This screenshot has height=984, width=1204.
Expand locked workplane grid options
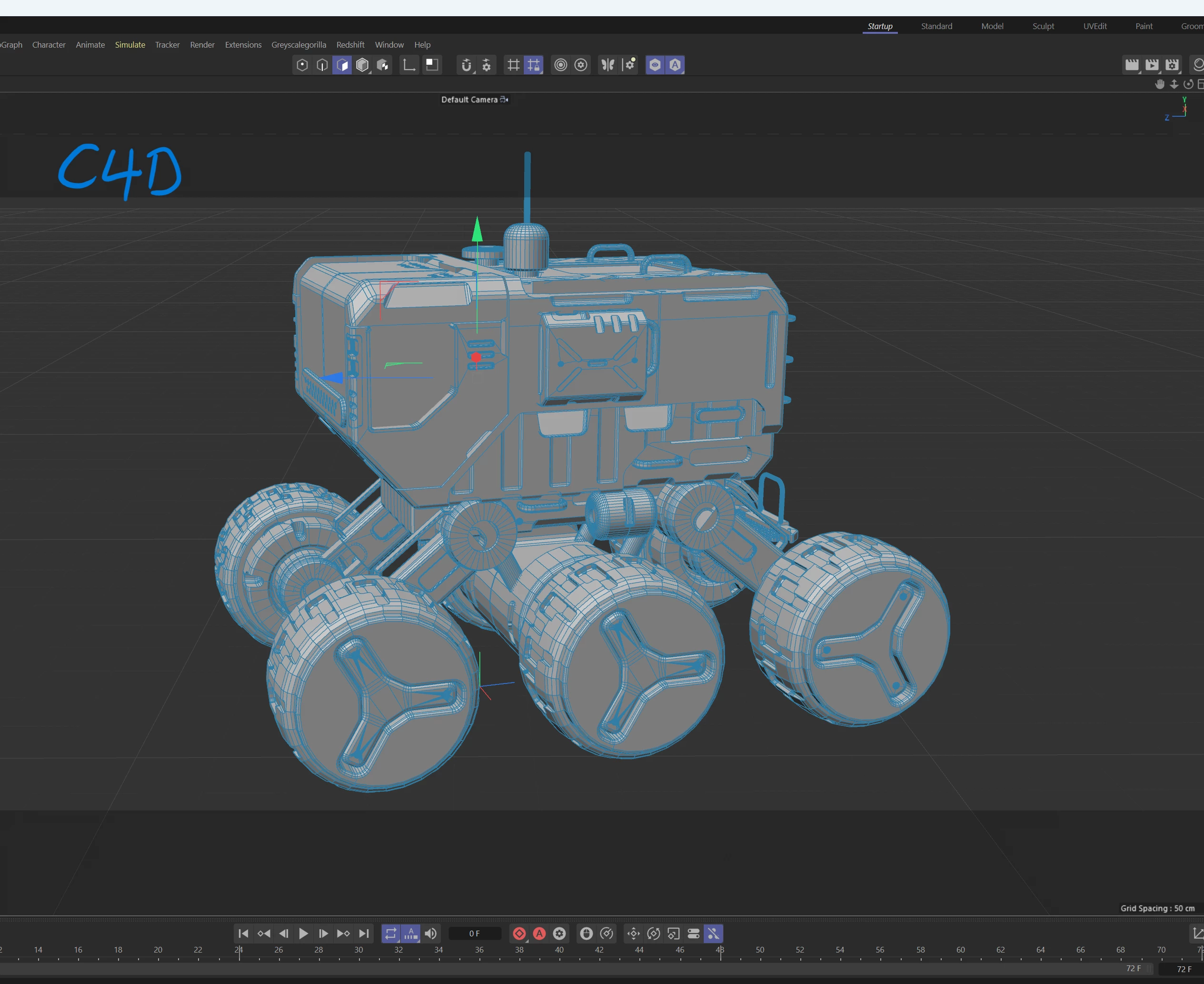coord(541,72)
